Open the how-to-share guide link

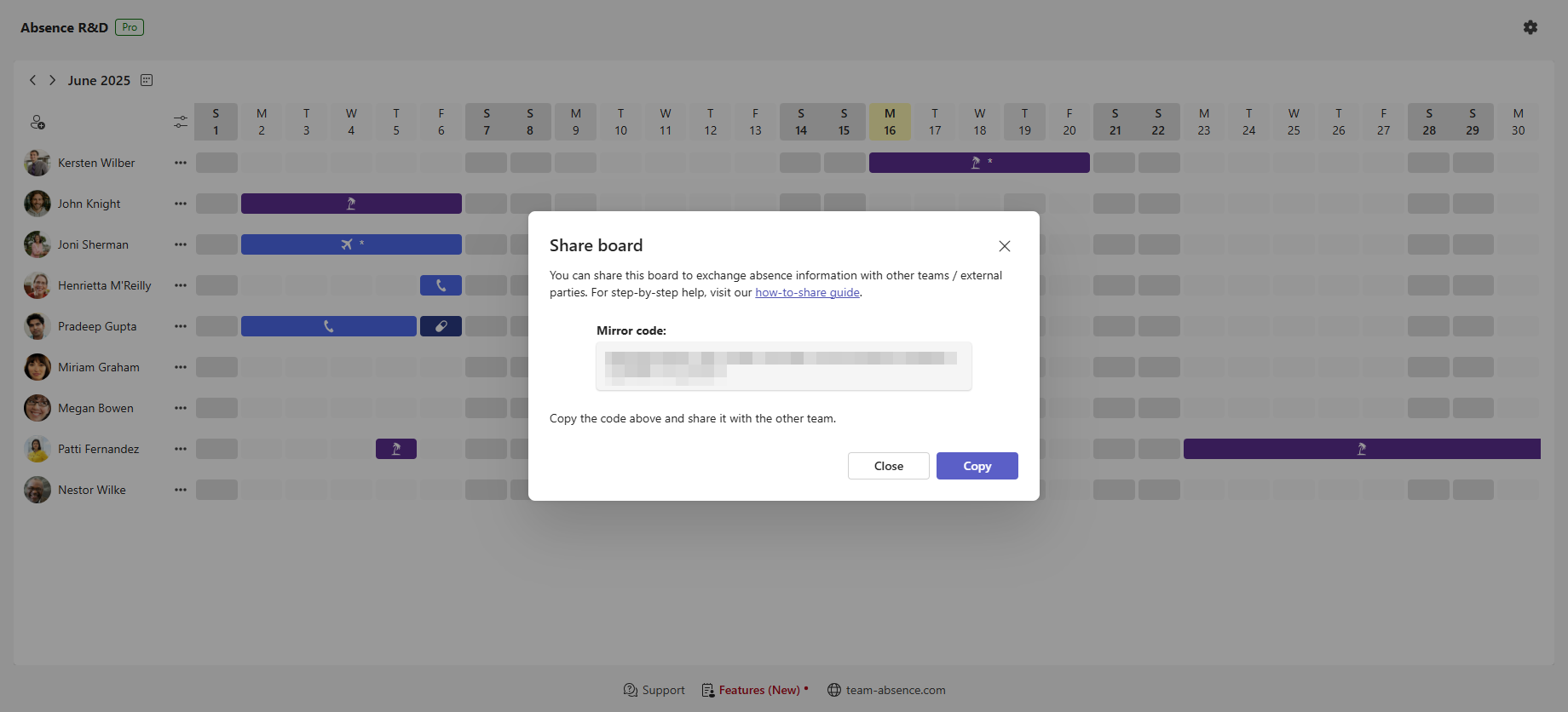pyautogui.click(x=807, y=292)
